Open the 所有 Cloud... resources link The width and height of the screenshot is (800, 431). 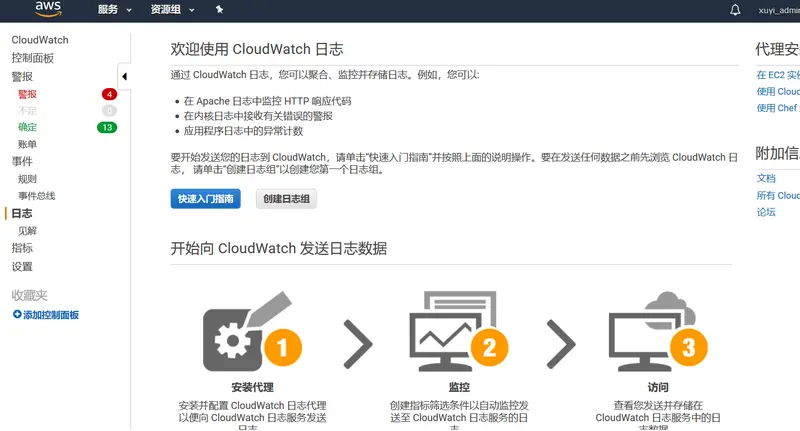(778, 195)
